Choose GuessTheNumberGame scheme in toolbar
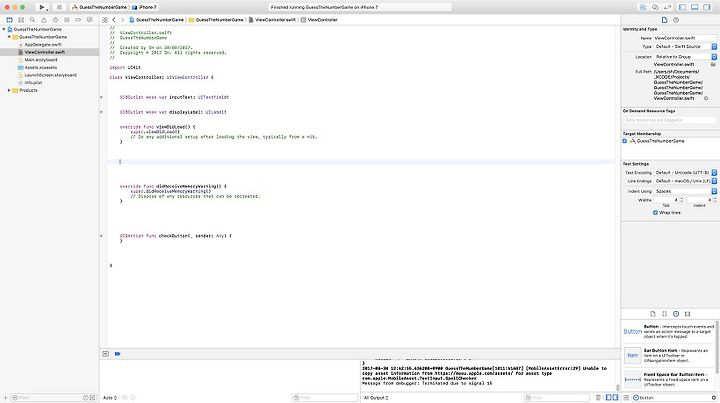The height and width of the screenshot is (403, 720). [x=99, y=7]
